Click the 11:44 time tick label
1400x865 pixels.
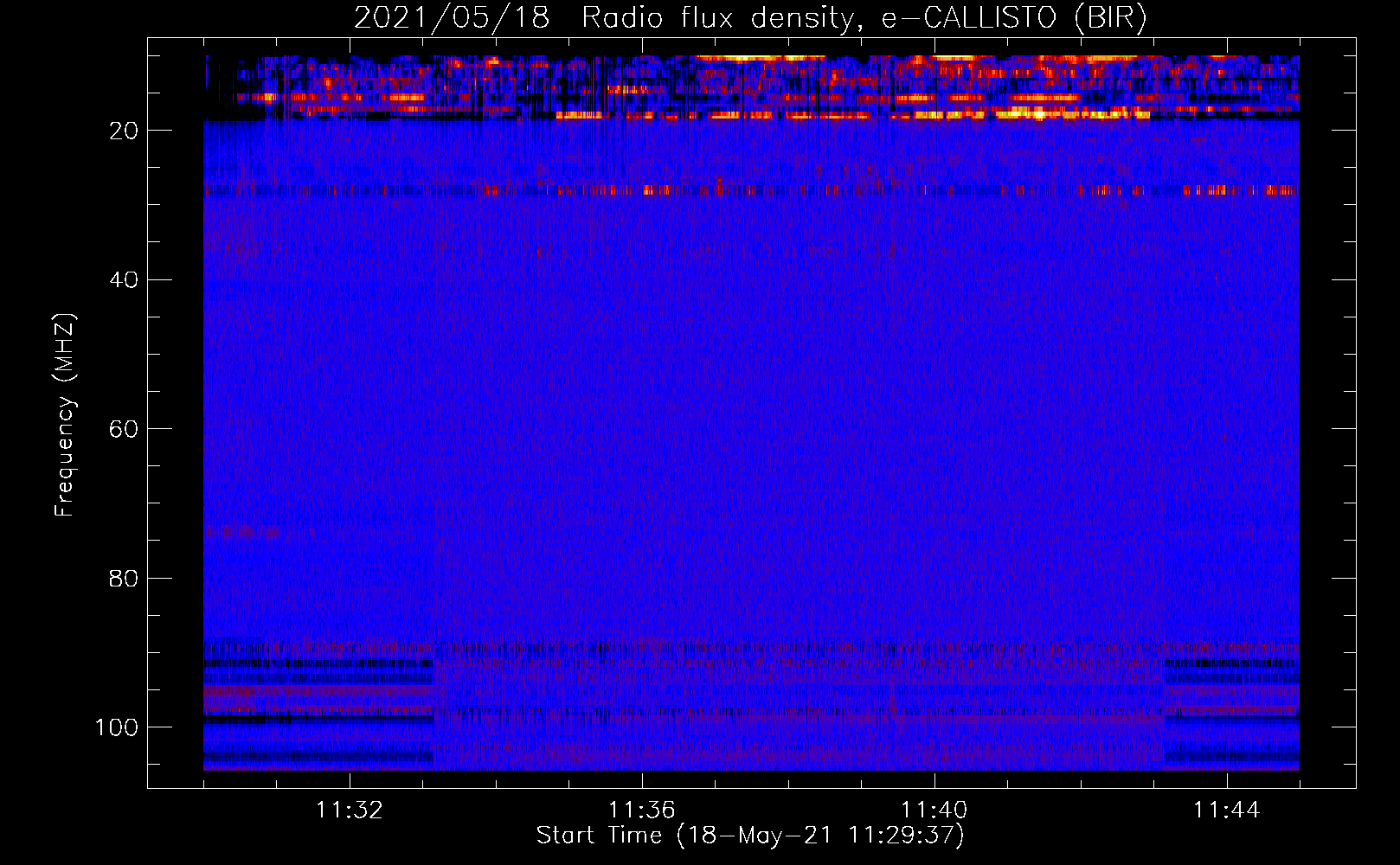(x=1227, y=811)
